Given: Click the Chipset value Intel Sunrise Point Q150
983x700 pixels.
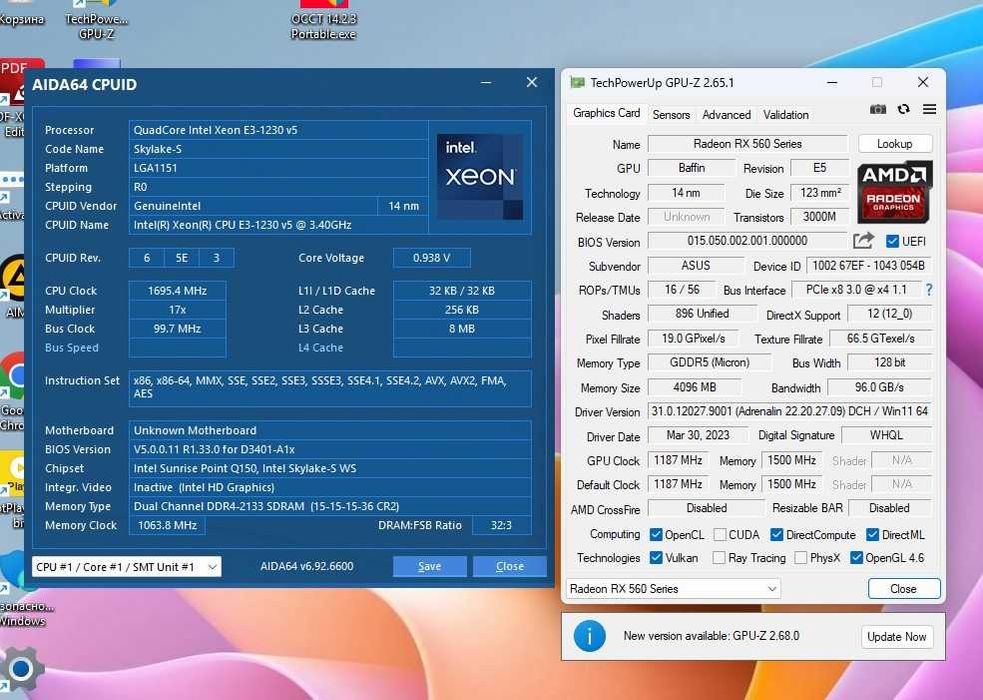Looking at the screenshot, I should [330, 468].
